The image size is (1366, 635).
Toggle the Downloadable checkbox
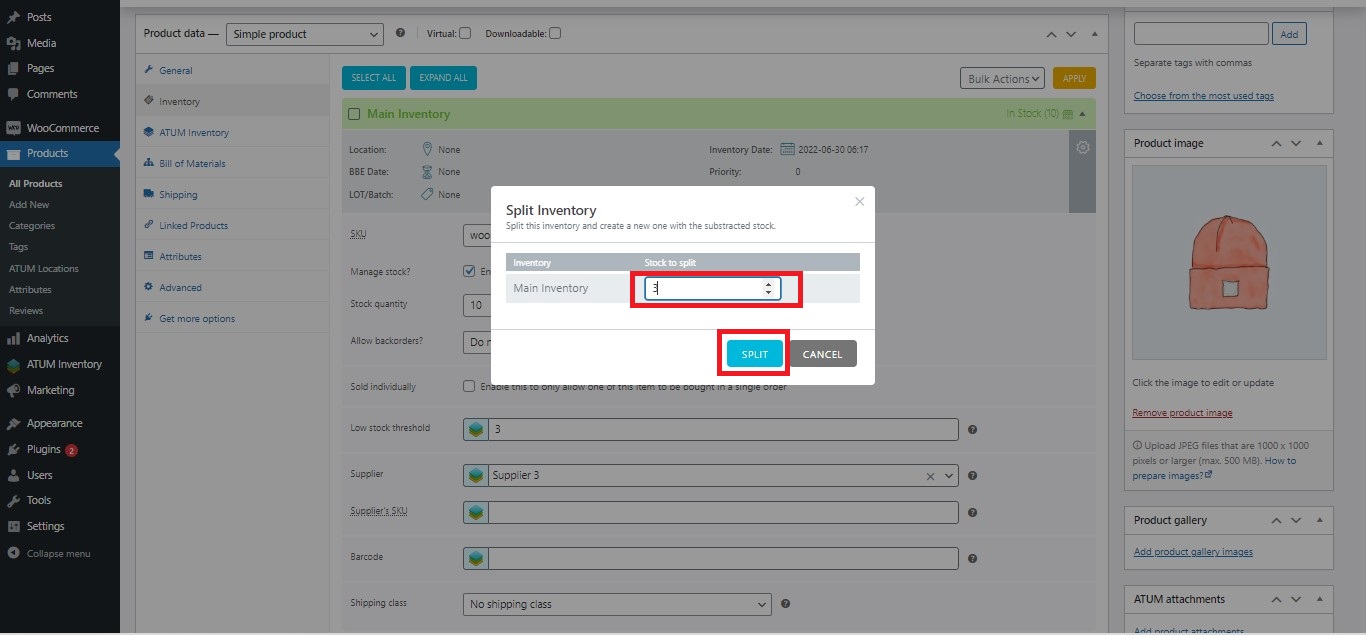555,33
